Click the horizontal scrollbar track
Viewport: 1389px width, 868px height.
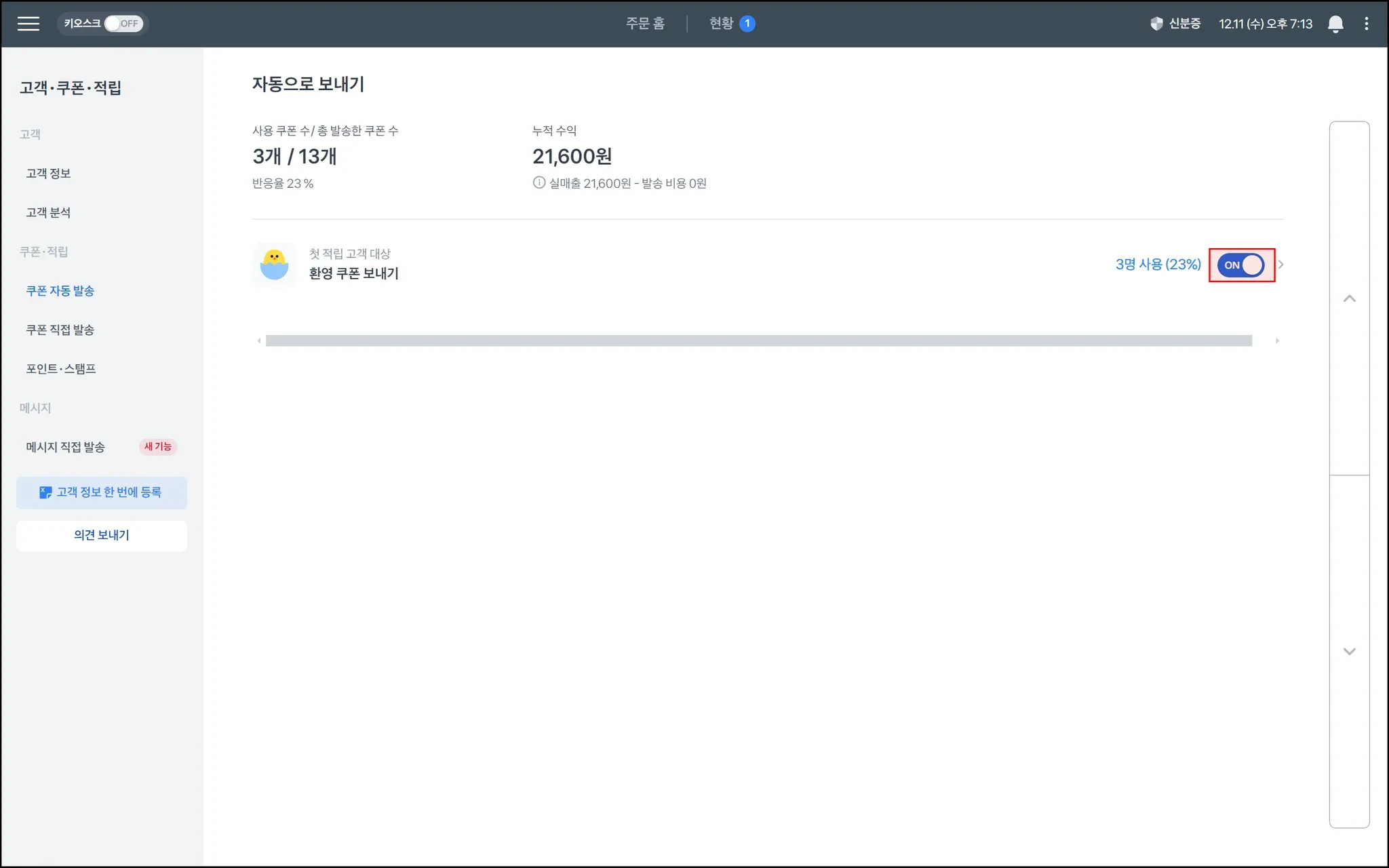(x=758, y=340)
